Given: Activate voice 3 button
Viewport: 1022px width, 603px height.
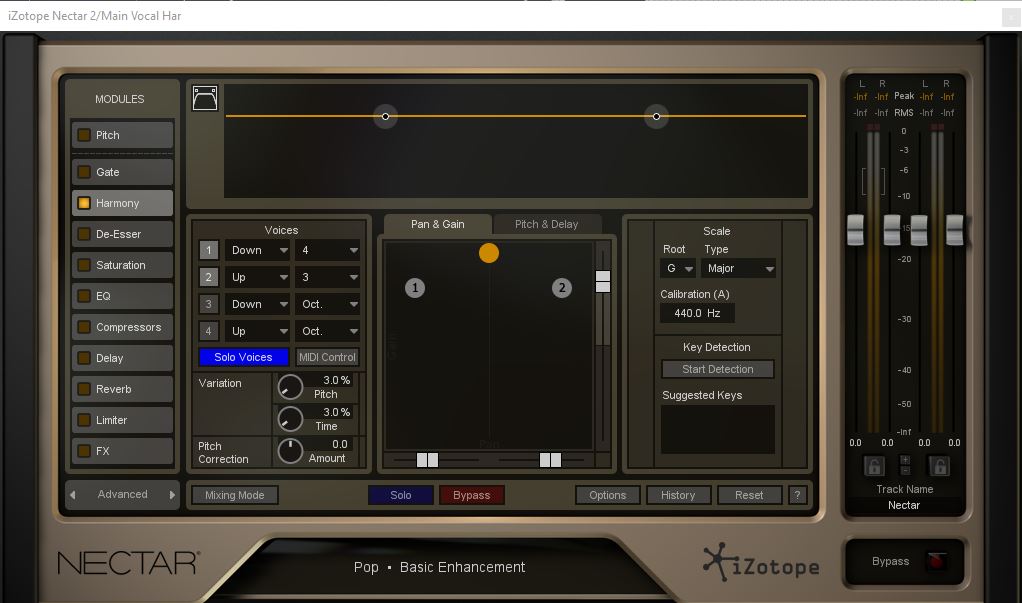Looking at the screenshot, I should [209, 304].
